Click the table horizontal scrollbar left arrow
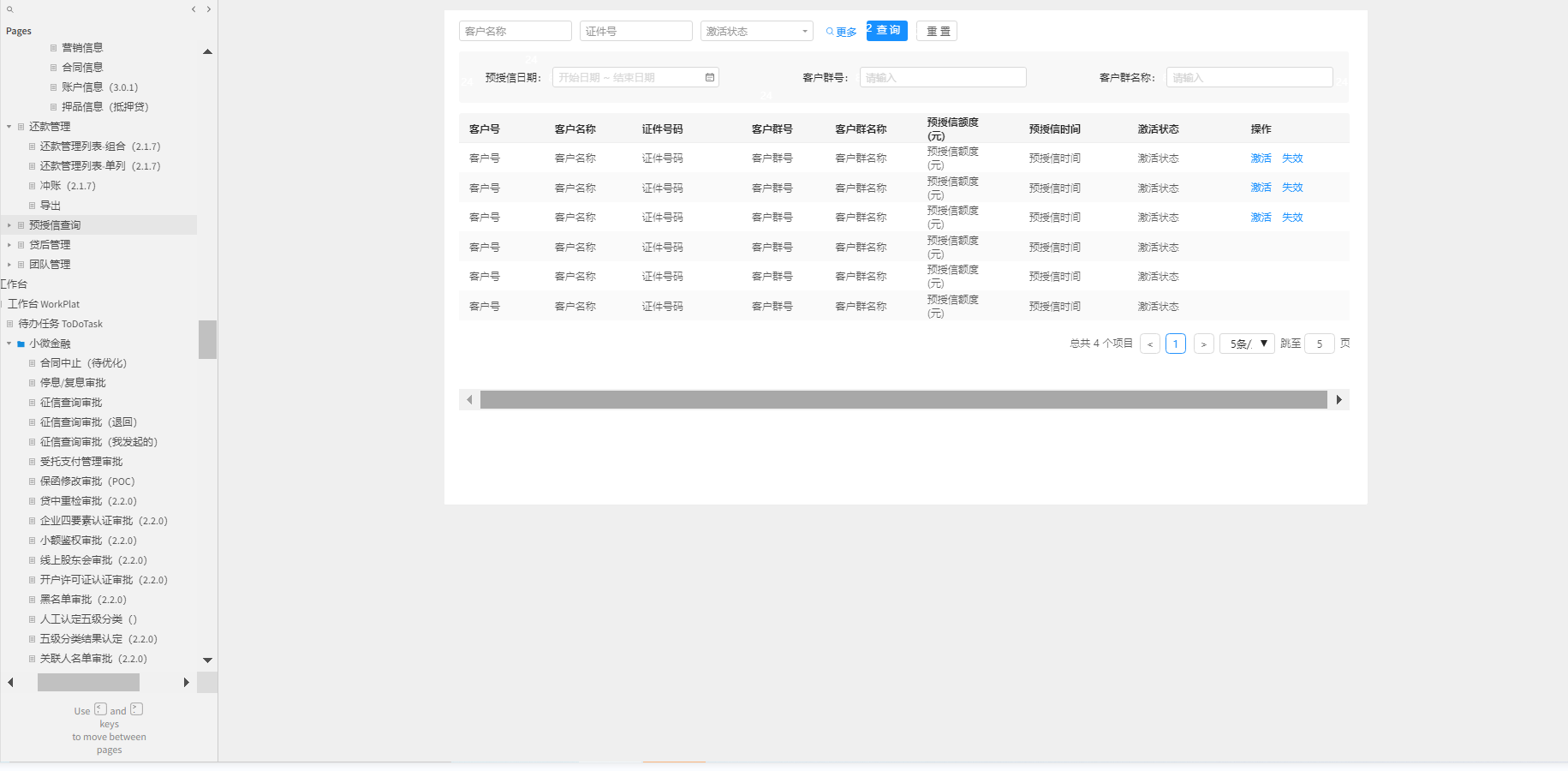This screenshot has width=1568, height=771. click(469, 399)
